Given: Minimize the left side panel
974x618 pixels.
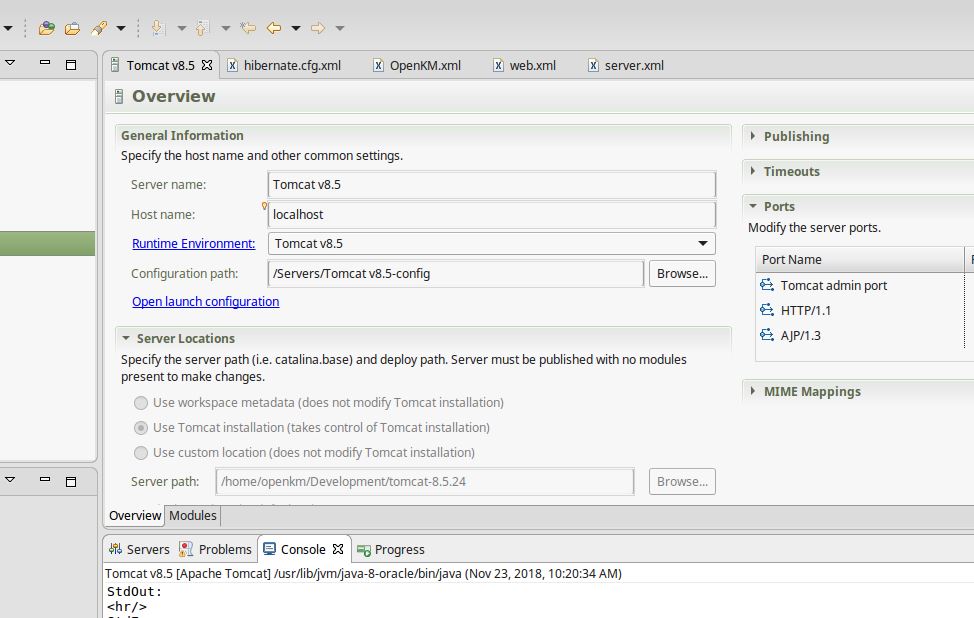Looking at the screenshot, I should 45,64.
